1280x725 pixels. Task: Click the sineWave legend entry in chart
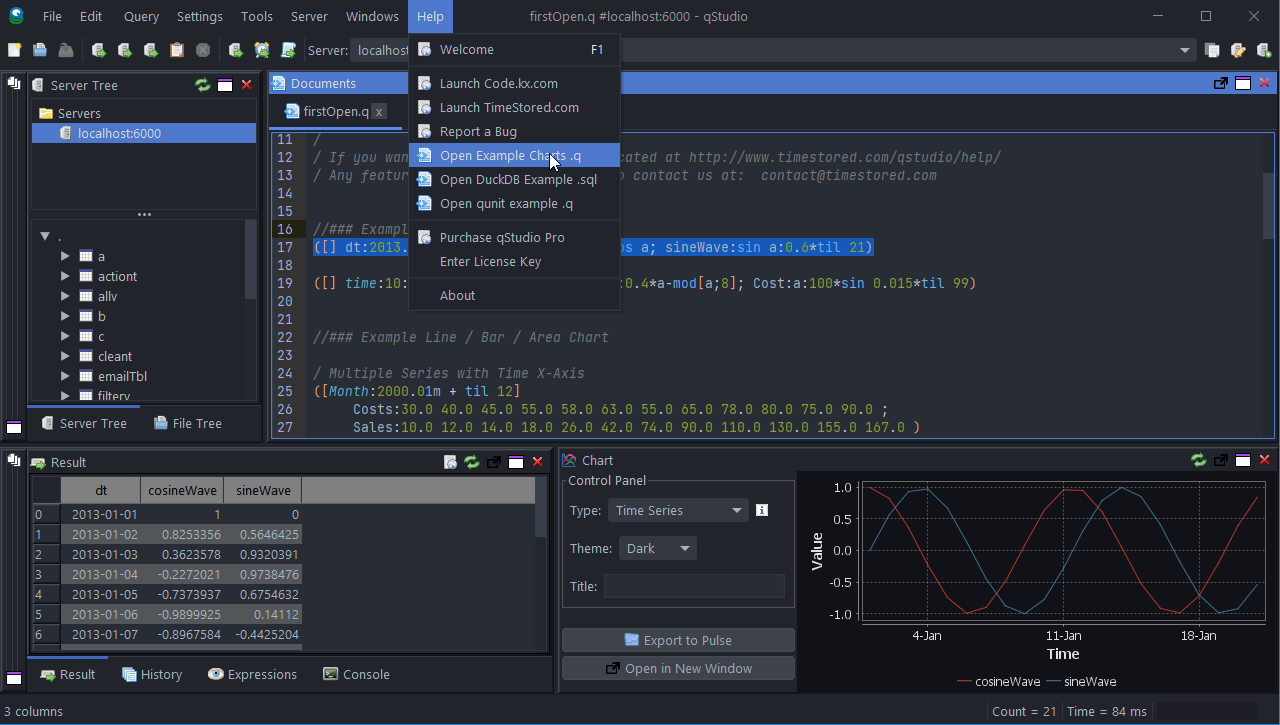pos(1081,681)
